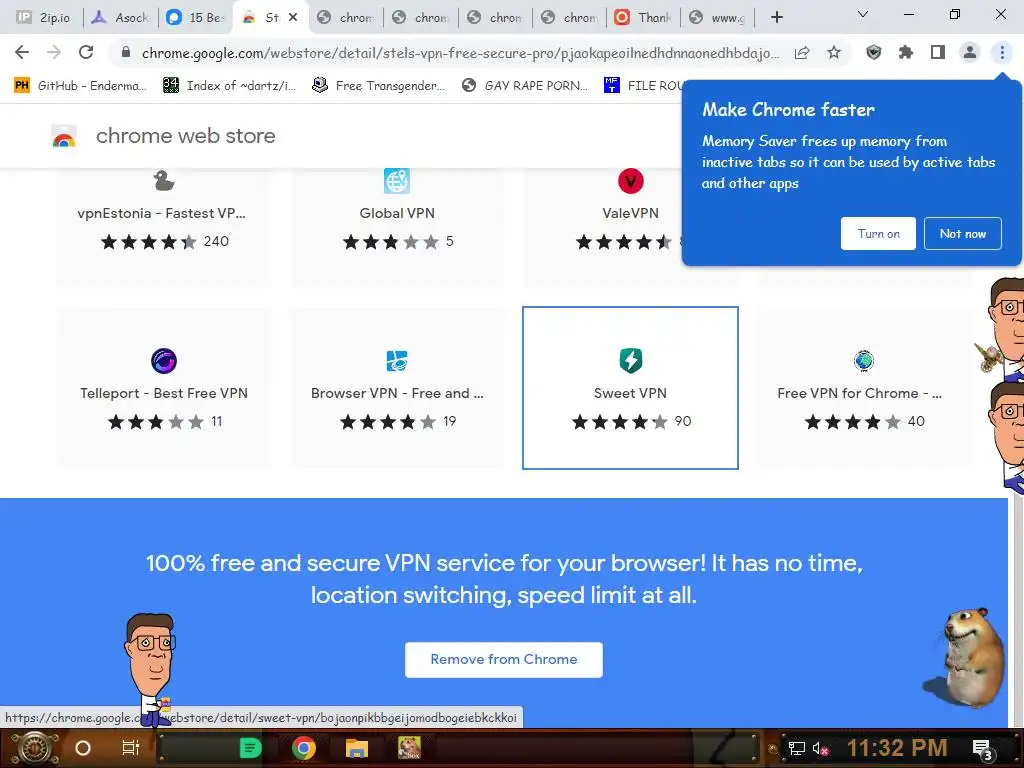Viewport: 1024px width, 768px height.
Task: Open a new tab
Action: (776, 18)
